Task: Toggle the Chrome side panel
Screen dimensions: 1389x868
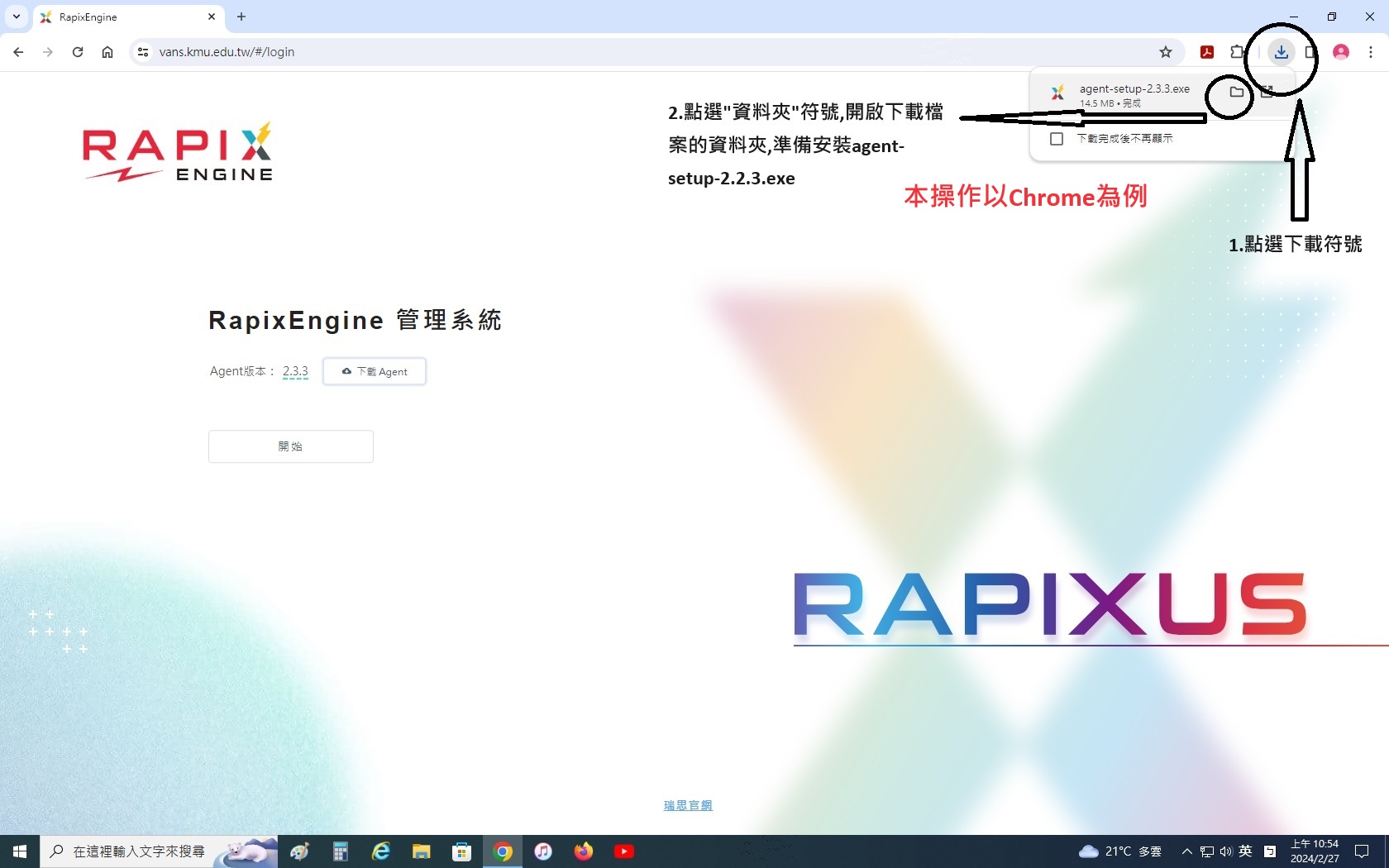Action: click(1311, 52)
